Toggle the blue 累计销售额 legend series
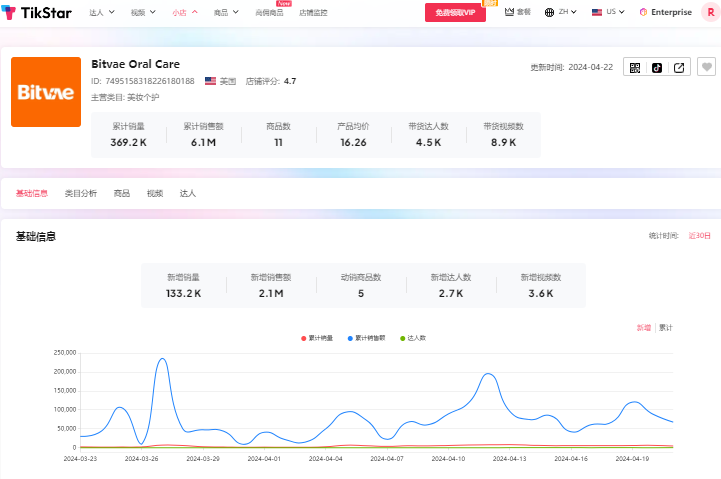The width and height of the screenshot is (721, 479). pos(366,338)
